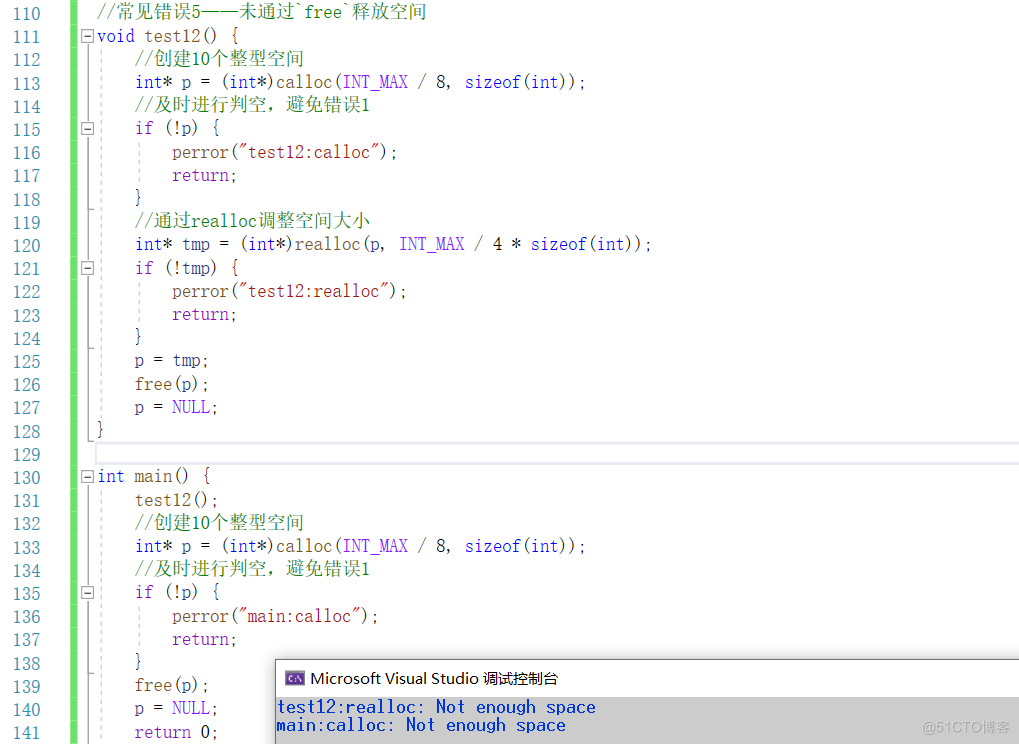Click INT_MAX macro on line 113
This screenshot has width=1019, height=744.
(376, 83)
